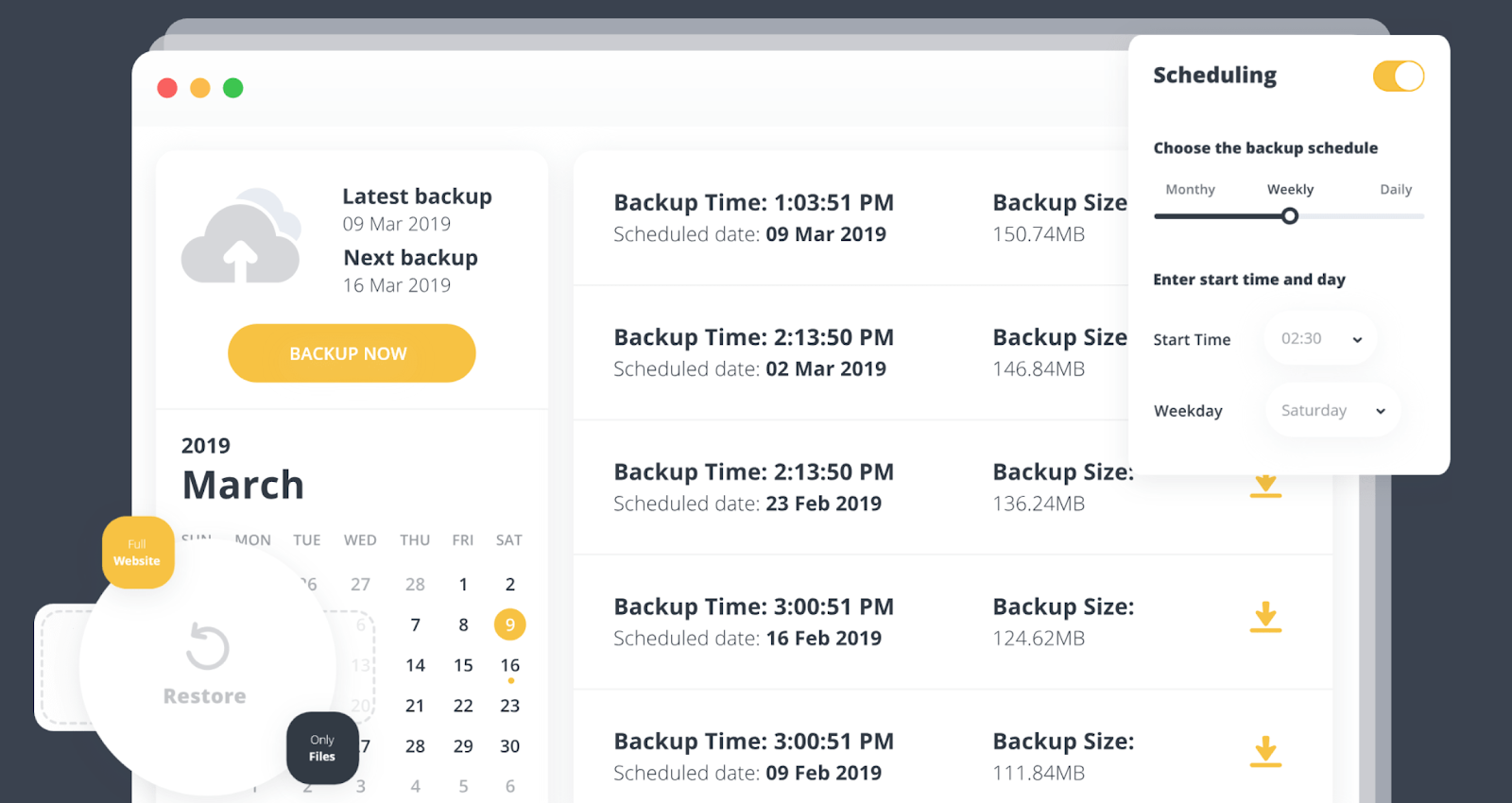Viewport: 1512px width, 803px height.
Task: Select March 15 on the calendar
Action: [x=463, y=665]
